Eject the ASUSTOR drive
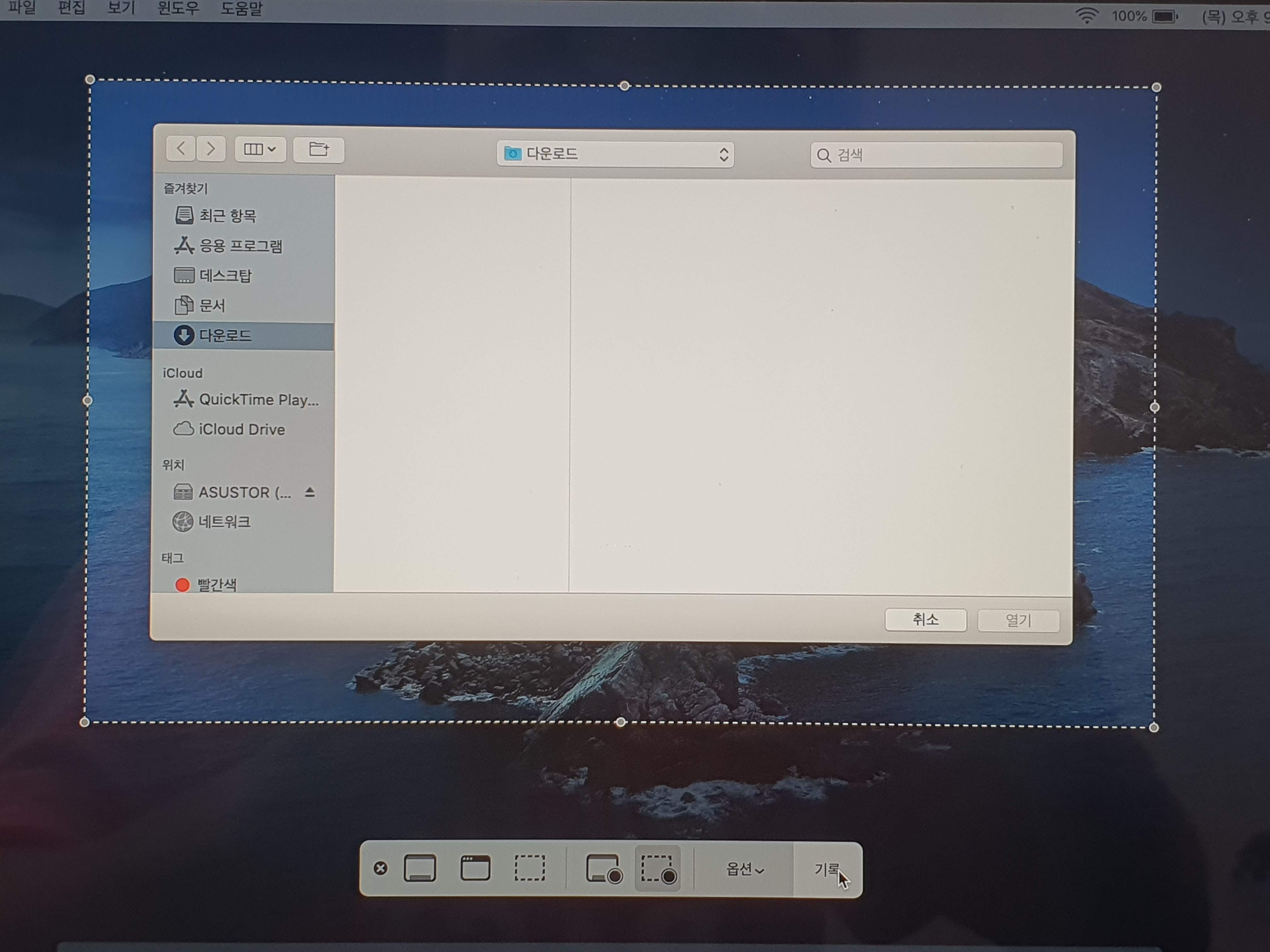 [310, 492]
